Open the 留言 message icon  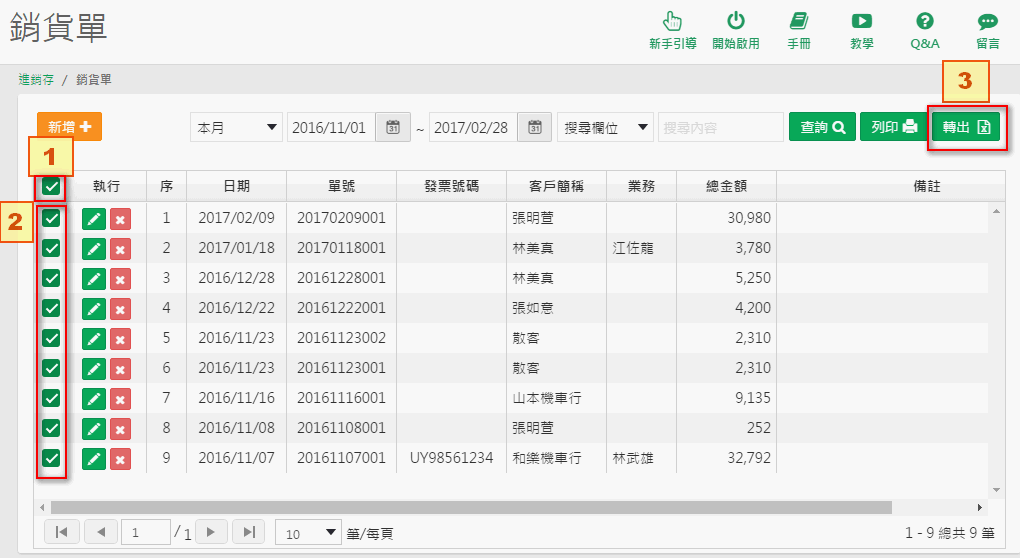click(987, 30)
